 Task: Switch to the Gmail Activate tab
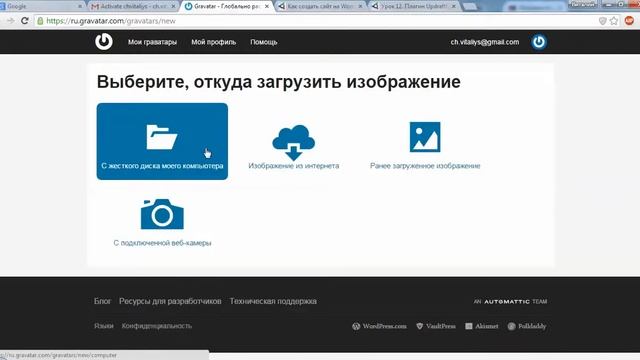click(132, 7)
